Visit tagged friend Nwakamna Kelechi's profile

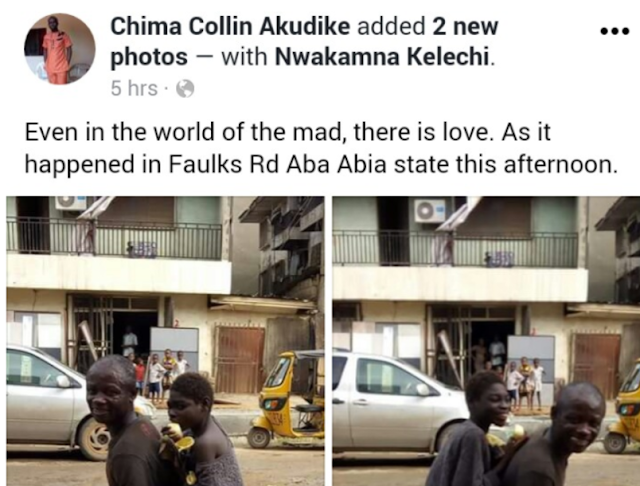382,57
